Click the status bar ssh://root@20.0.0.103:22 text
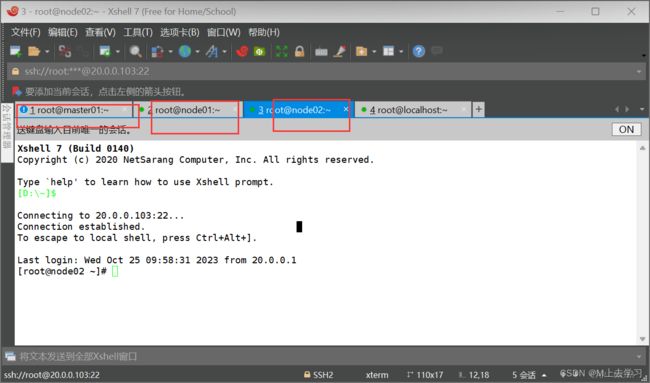Viewport: 650px width, 383px height. (x=52, y=375)
